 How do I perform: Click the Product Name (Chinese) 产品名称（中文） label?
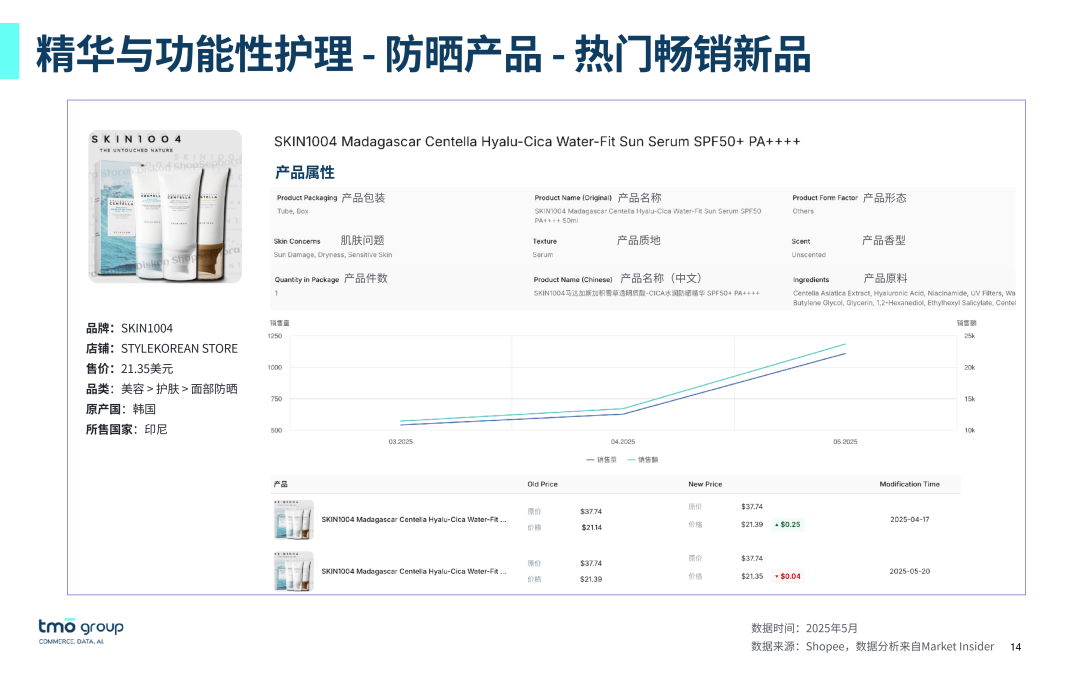618,279
